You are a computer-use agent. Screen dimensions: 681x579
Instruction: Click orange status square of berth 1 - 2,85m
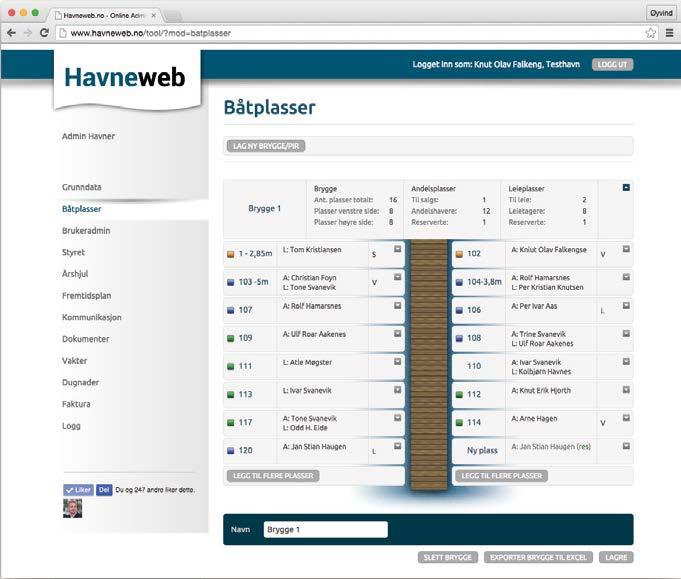pos(231,254)
